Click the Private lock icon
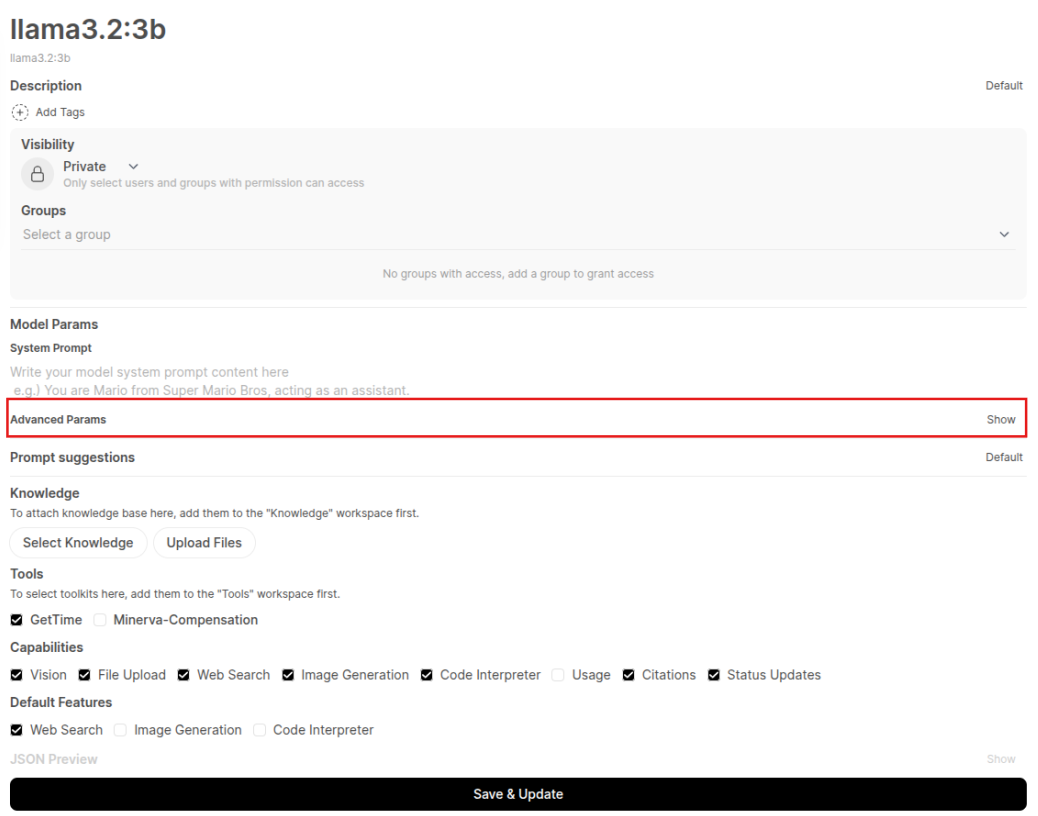Image resolution: width=1038 pixels, height=816 pixels. point(37,174)
